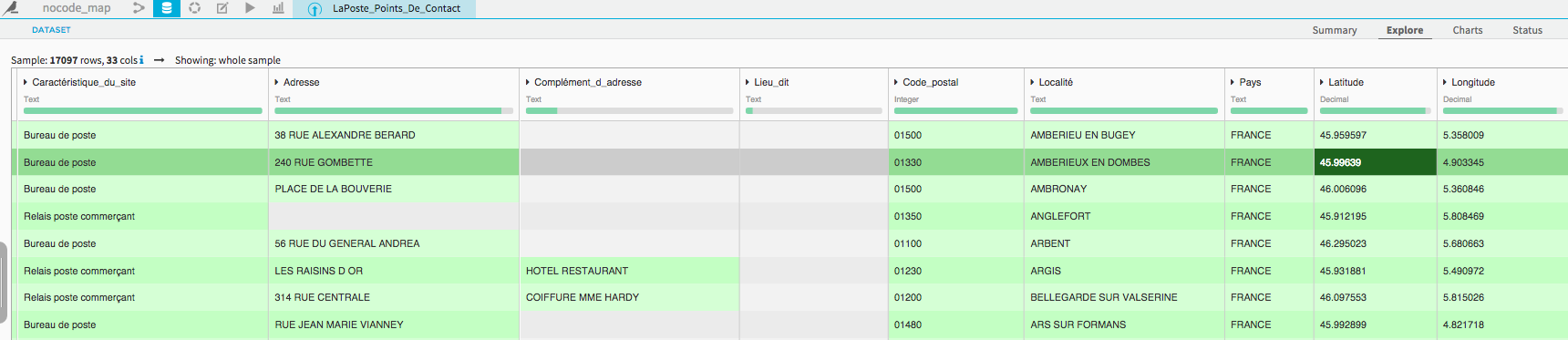Select longitude cell 5.358009
1568x340 pixels.
pyautogui.click(x=1502, y=135)
